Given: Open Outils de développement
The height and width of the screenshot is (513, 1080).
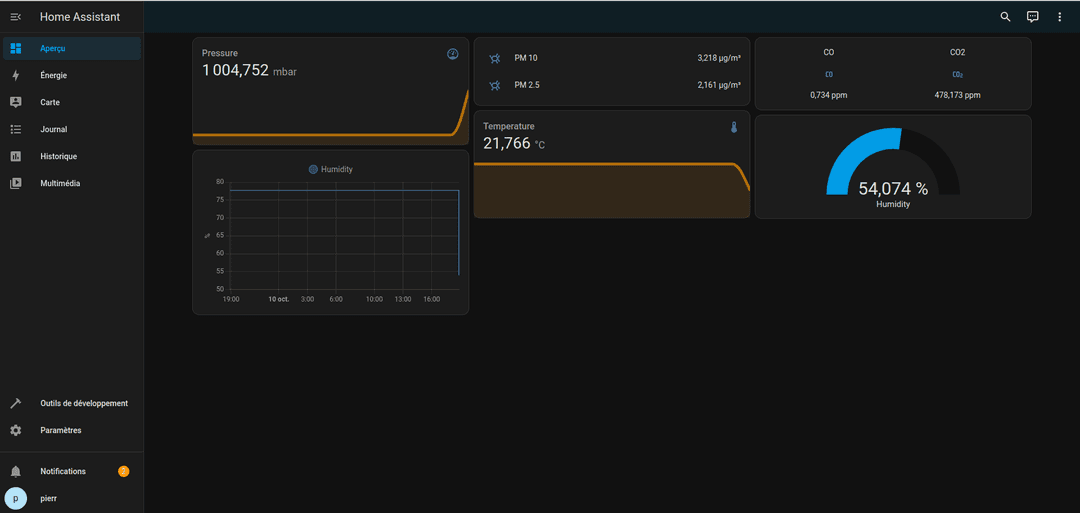Looking at the screenshot, I should [83, 403].
